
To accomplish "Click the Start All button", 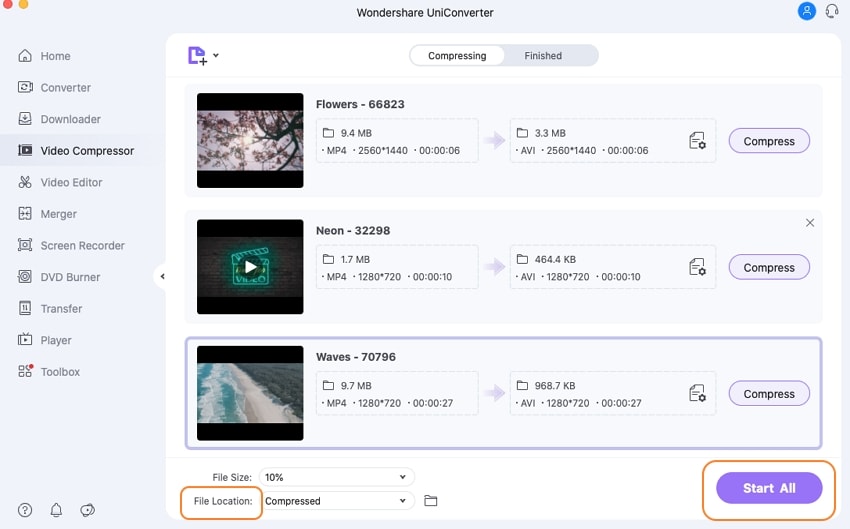I will pos(769,488).
